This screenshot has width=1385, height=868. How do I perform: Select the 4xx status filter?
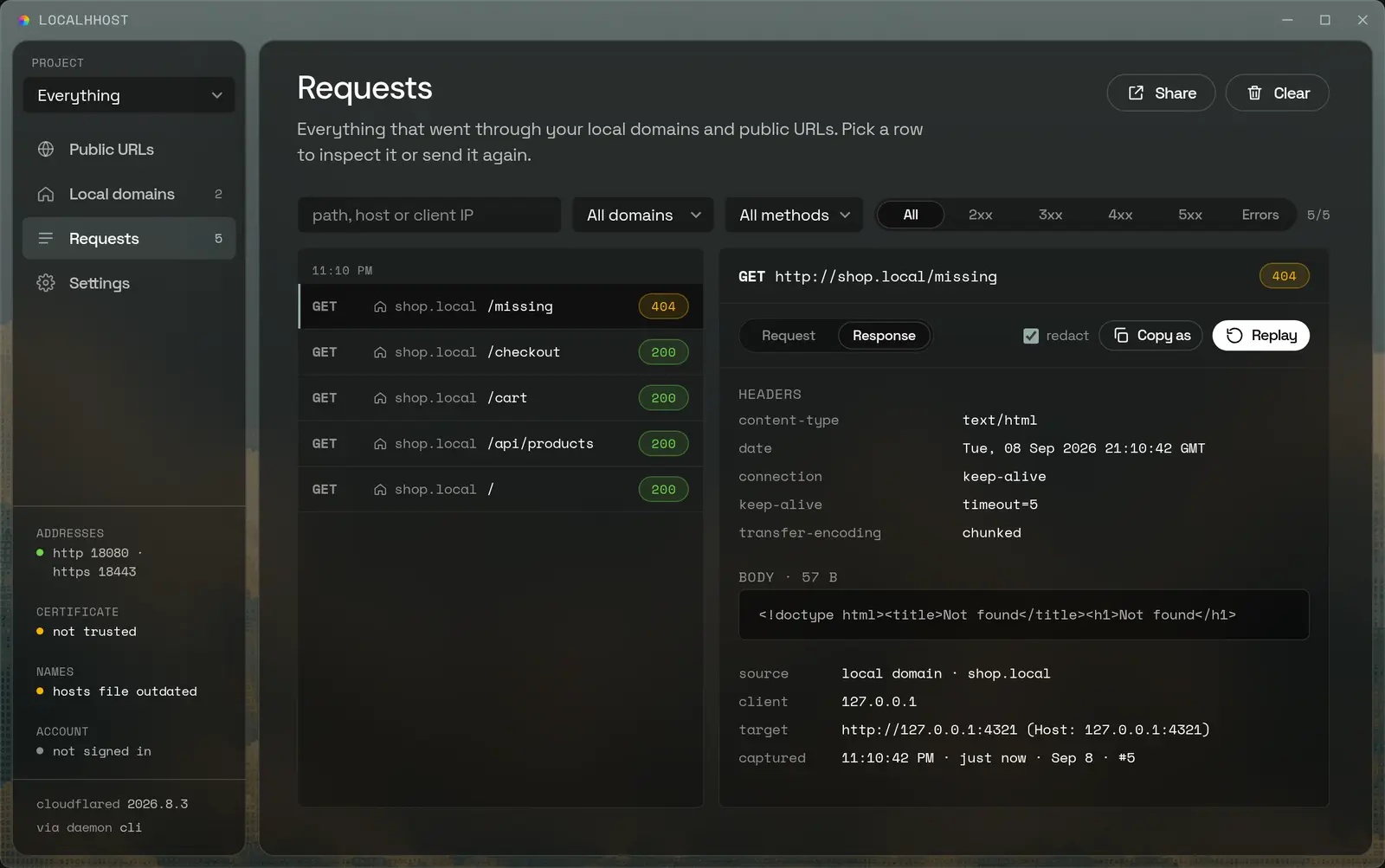point(1120,215)
